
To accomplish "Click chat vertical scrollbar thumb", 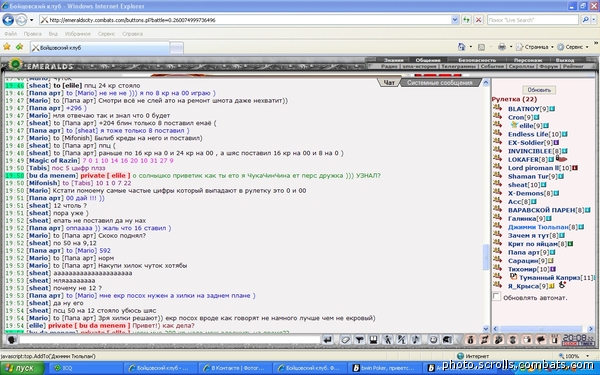I will click(486, 257).
